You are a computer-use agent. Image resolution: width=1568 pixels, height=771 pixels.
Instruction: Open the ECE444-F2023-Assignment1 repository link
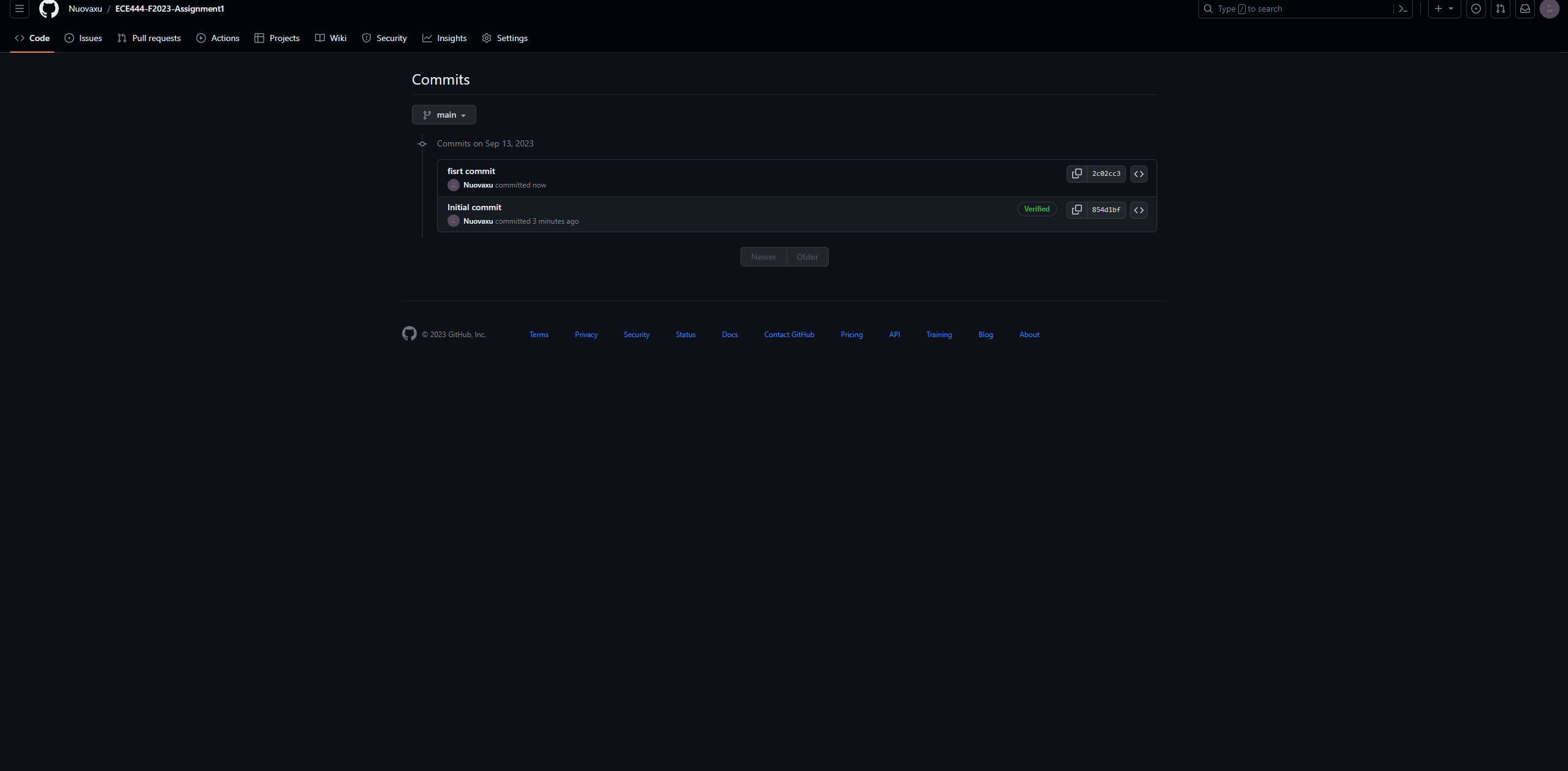coord(170,9)
